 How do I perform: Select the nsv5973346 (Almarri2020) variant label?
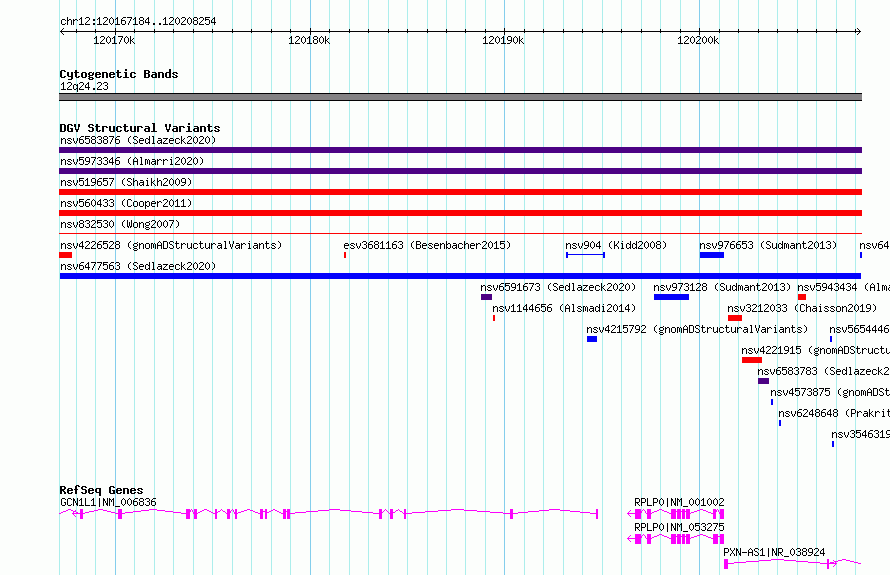coord(132,161)
